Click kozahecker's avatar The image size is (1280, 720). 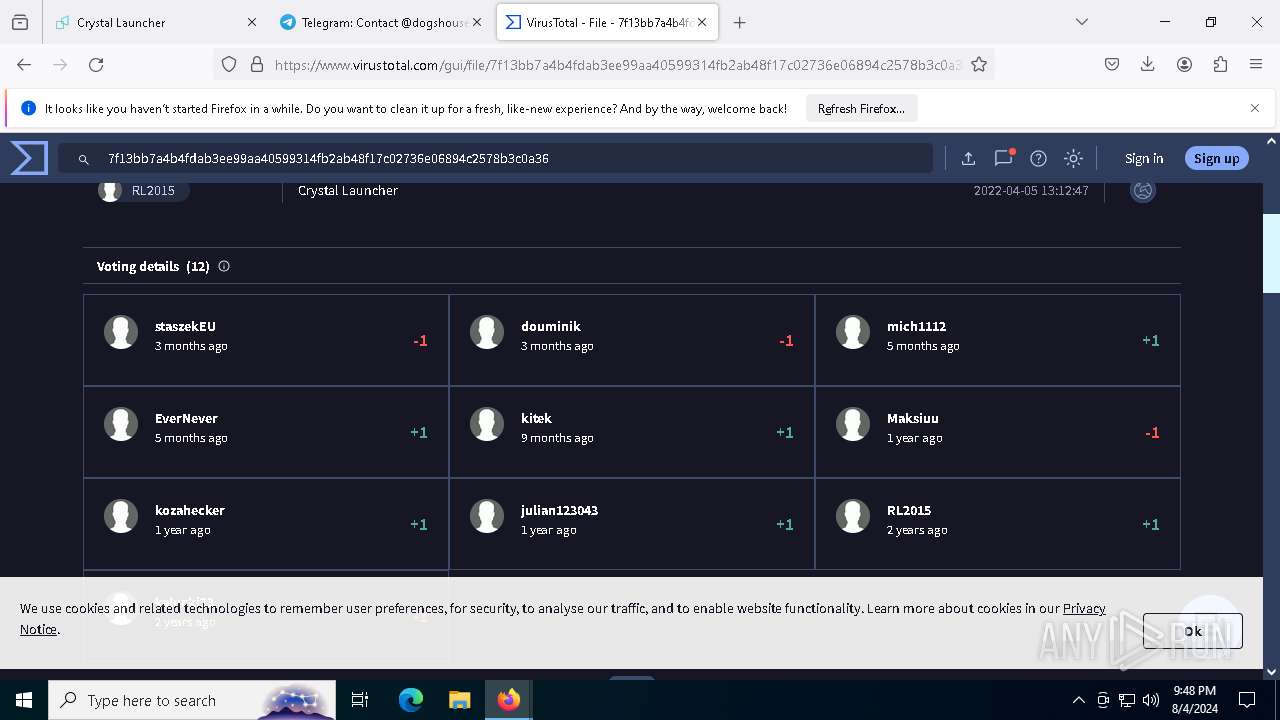point(121,516)
